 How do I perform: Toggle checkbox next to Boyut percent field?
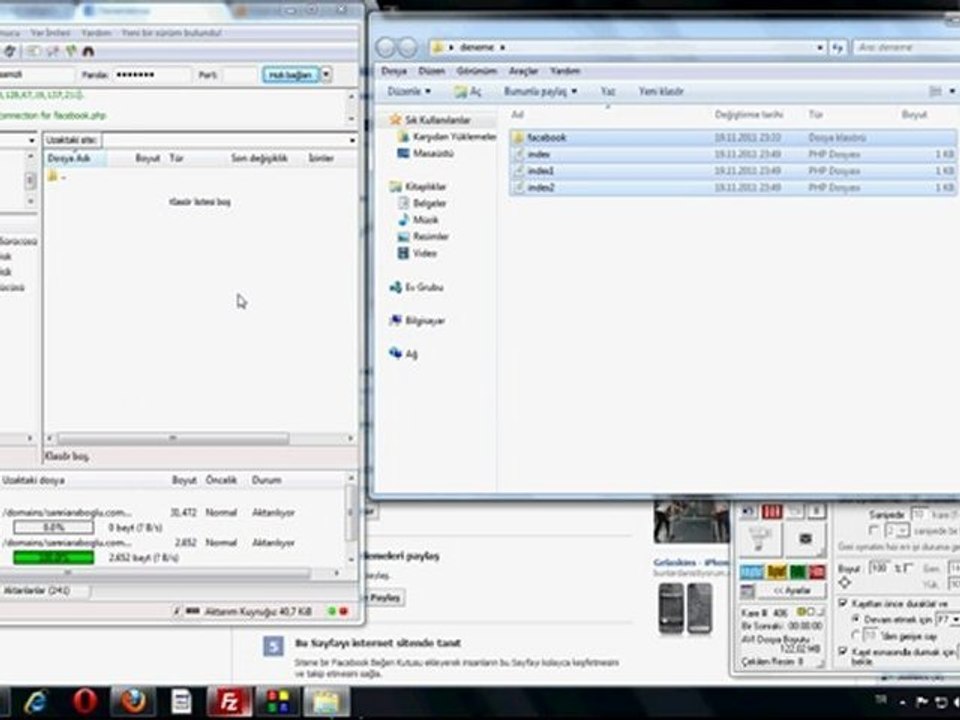tap(909, 568)
